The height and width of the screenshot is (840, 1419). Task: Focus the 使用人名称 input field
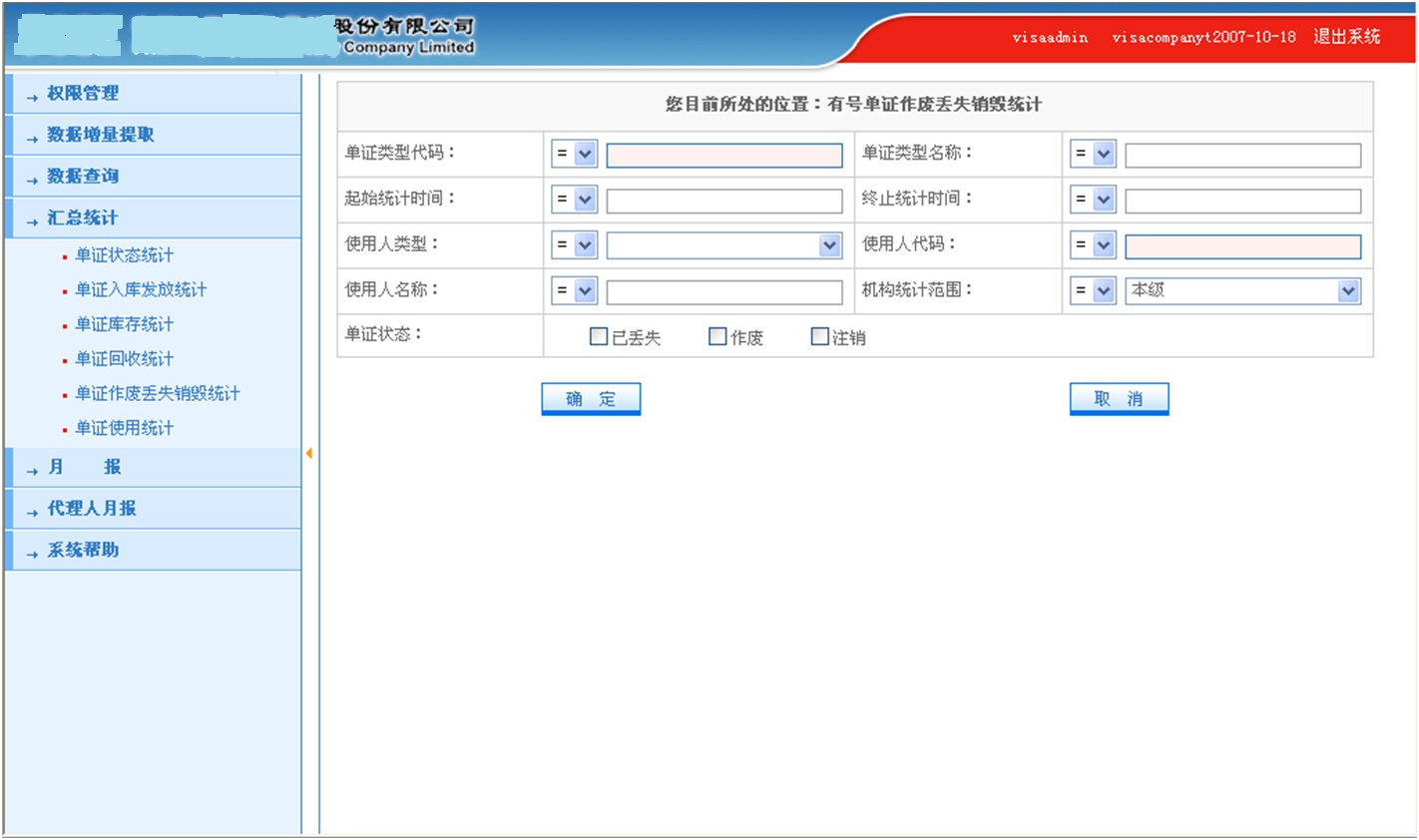pyautogui.click(x=724, y=291)
